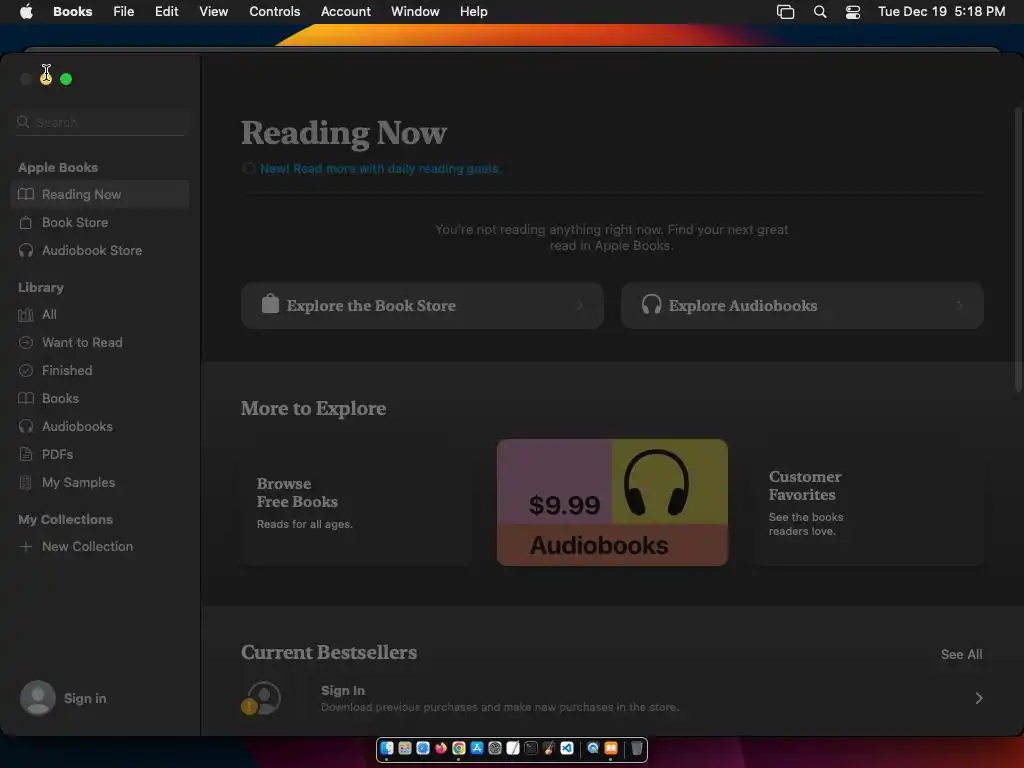1024x768 pixels.
Task: Open the Apple menu
Action: click(26, 12)
